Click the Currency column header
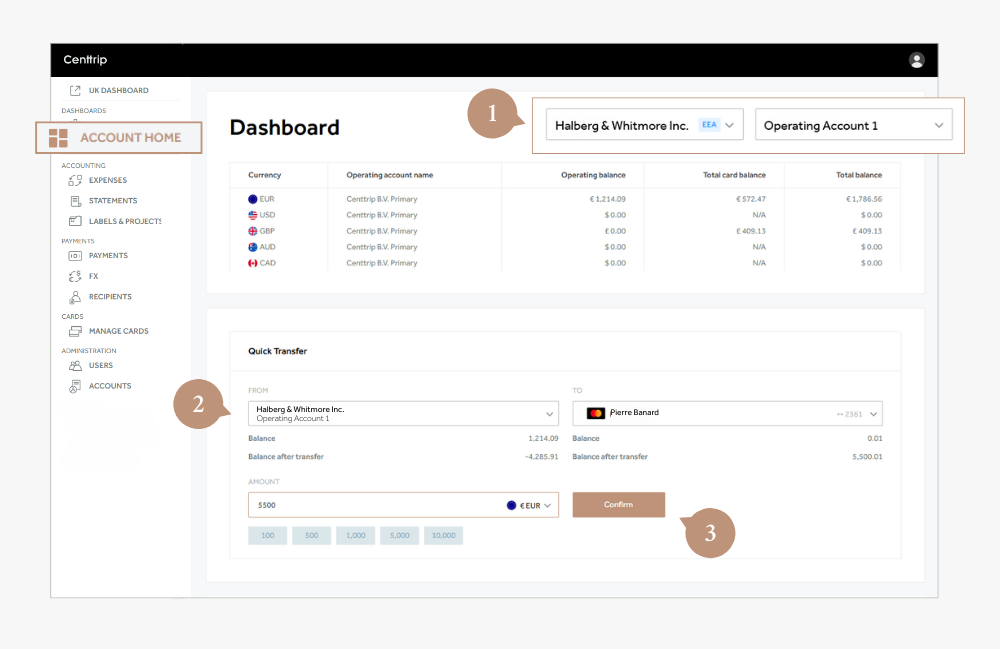This screenshot has height=649, width=1000. [x=265, y=175]
